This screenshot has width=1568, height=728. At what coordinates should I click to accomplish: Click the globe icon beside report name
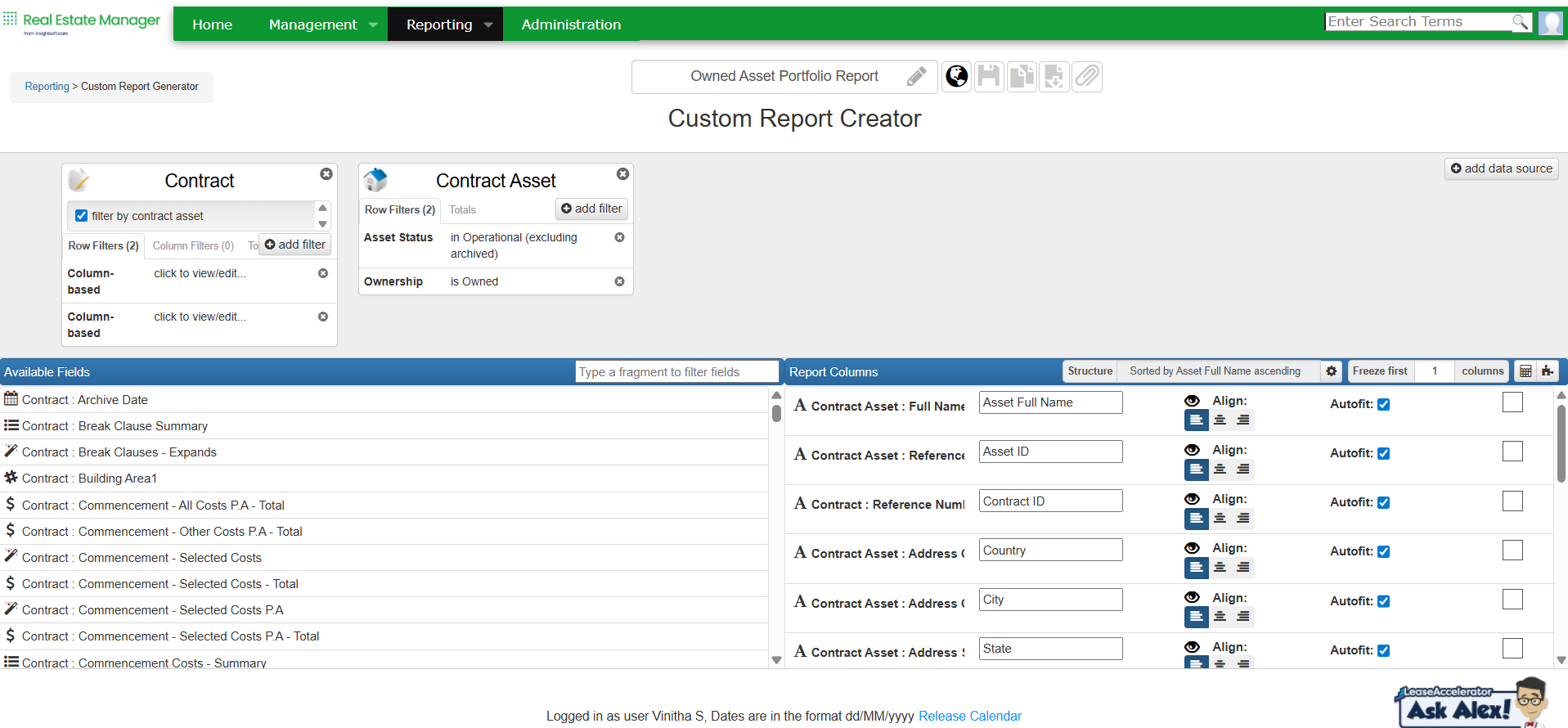pyautogui.click(x=957, y=77)
